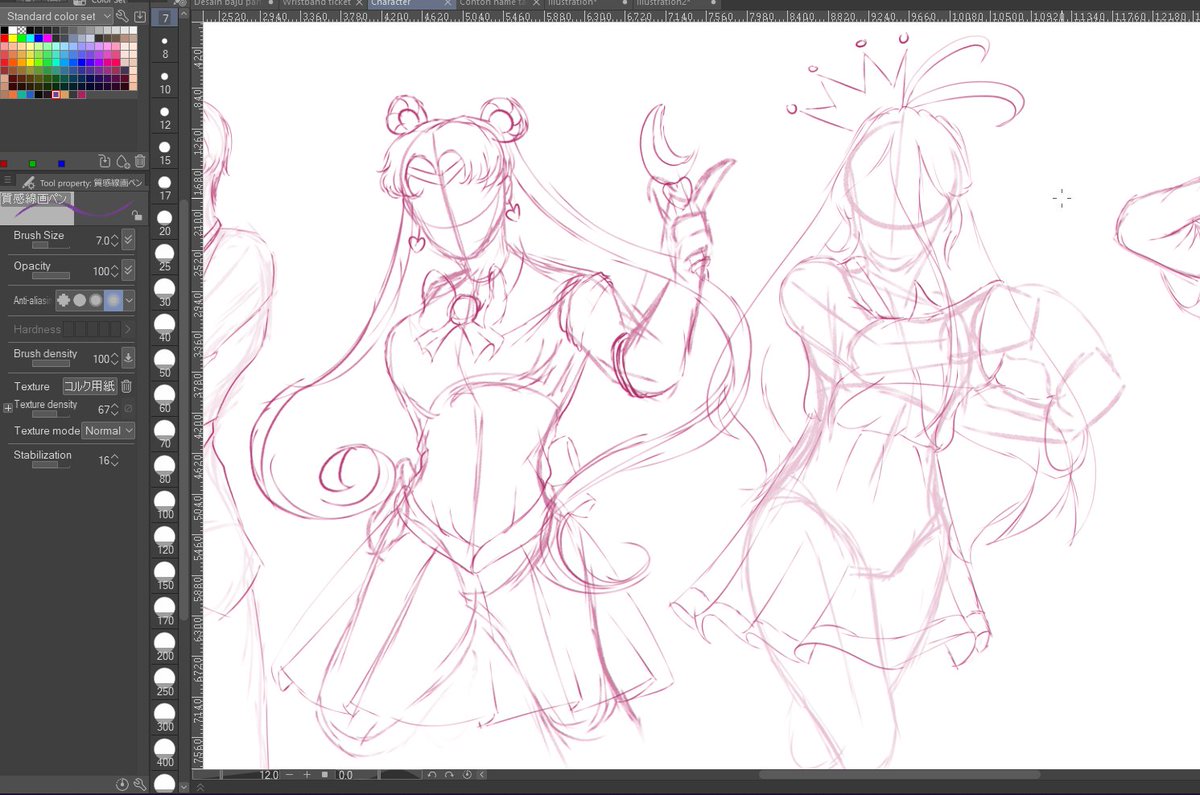Select weak anti-aliasing option
The width and height of the screenshot is (1200, 795).
80,300
